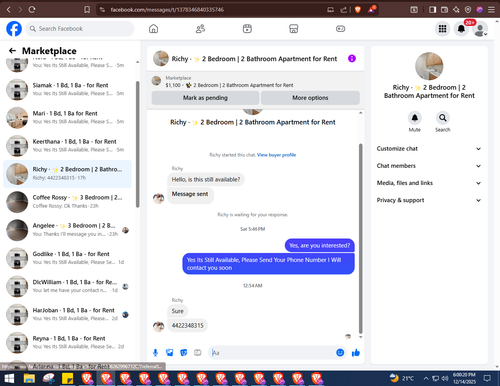
Task: Click the Mute bell icon
Action: pyautogui.click(x=415, y=118)
